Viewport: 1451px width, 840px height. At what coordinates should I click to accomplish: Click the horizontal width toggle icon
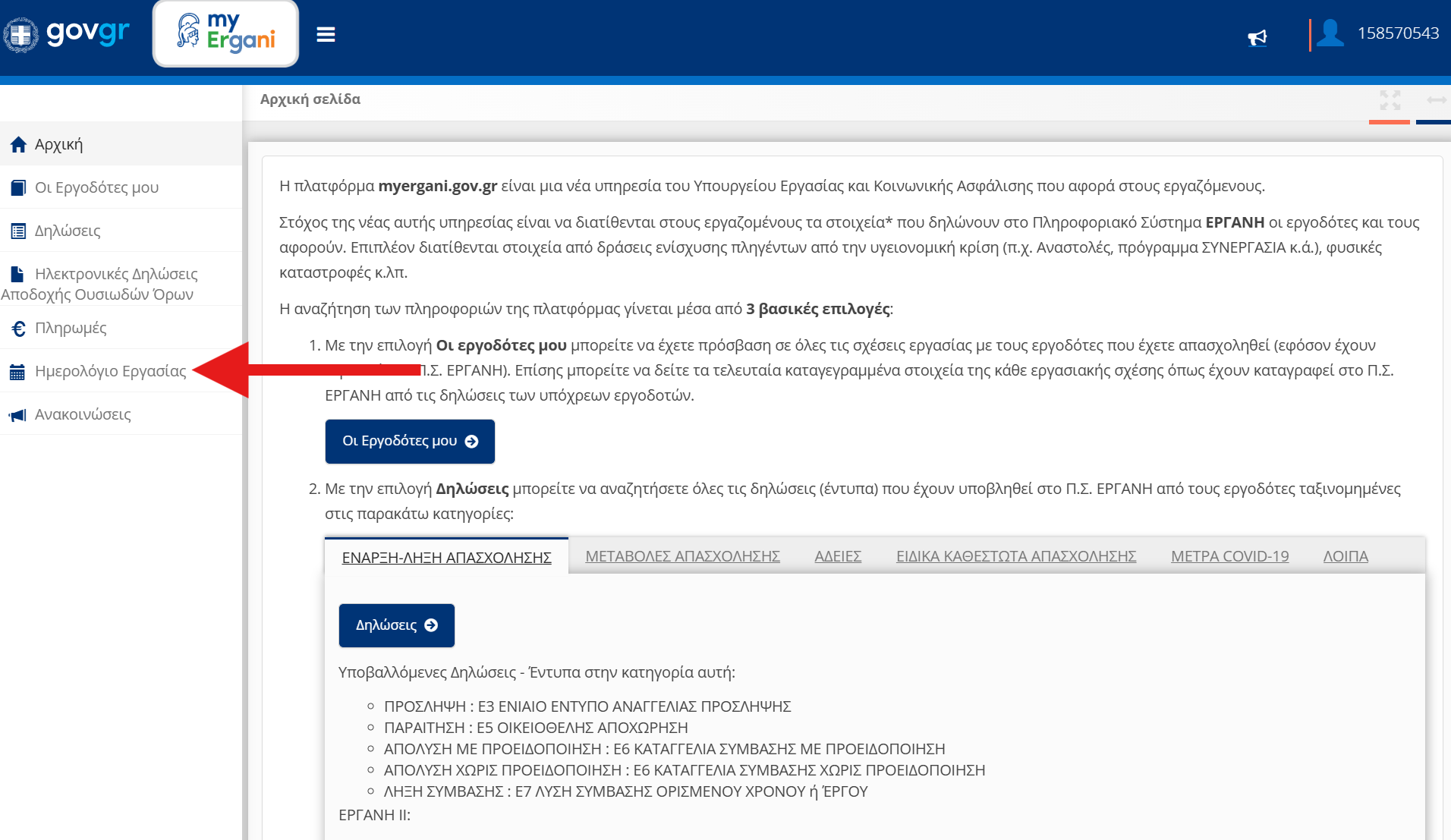click(1436, 100)
